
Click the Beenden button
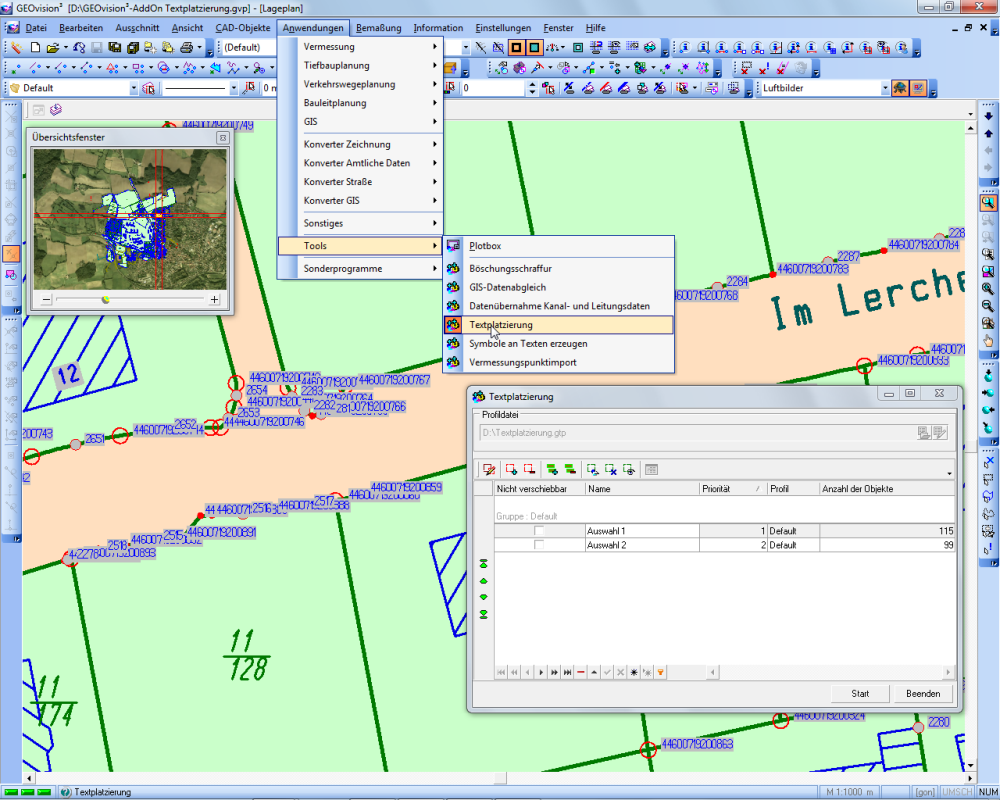(x=923, y=693)
